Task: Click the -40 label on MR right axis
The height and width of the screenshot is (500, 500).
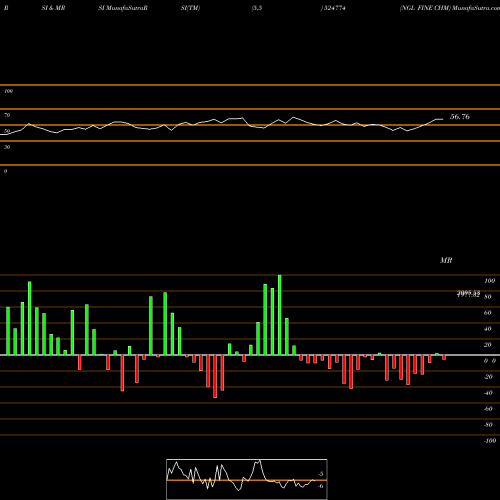Action: 488,393
